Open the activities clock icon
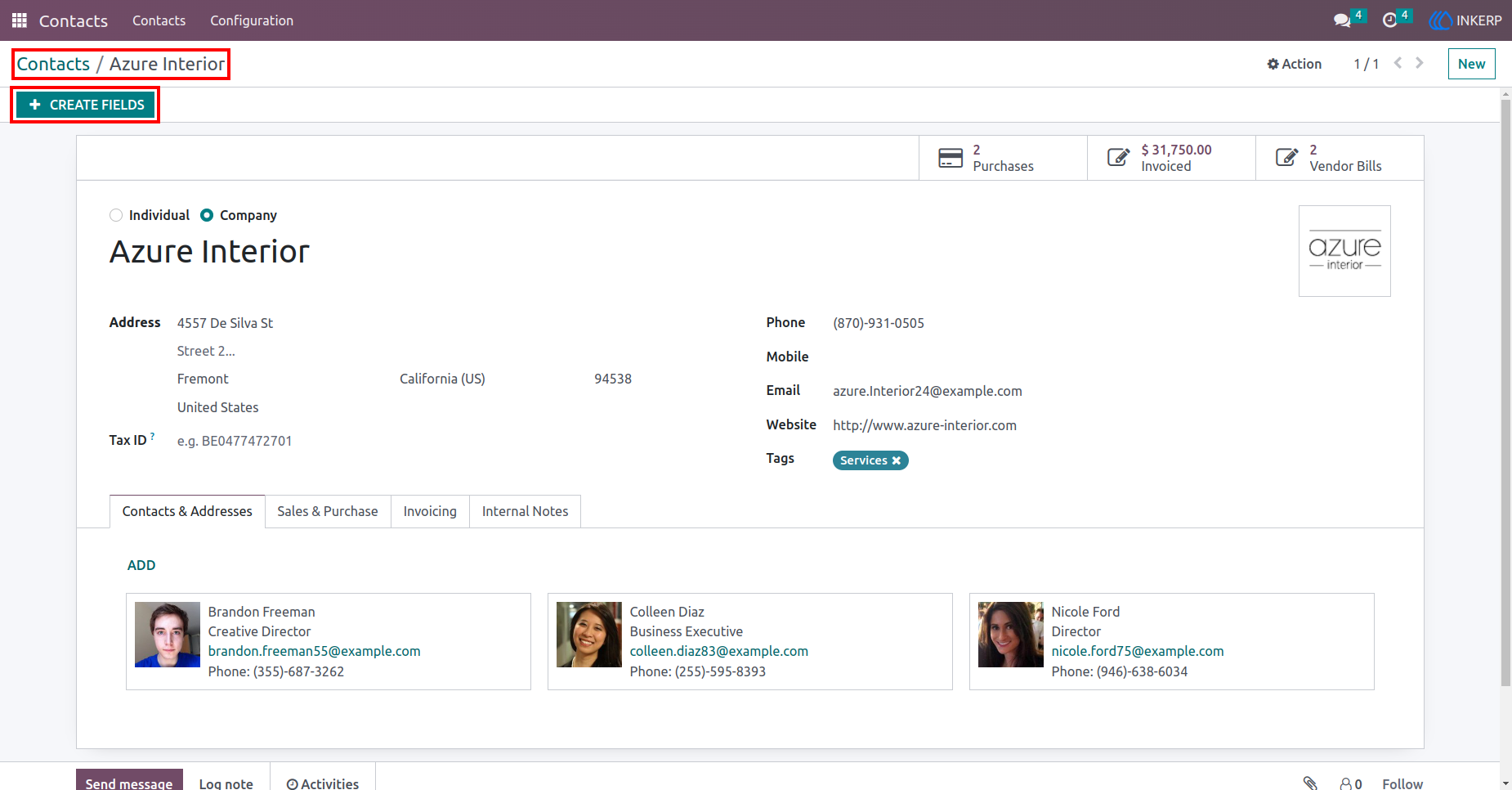Viewport: 1512px width, 790px height. point(1389,20)
